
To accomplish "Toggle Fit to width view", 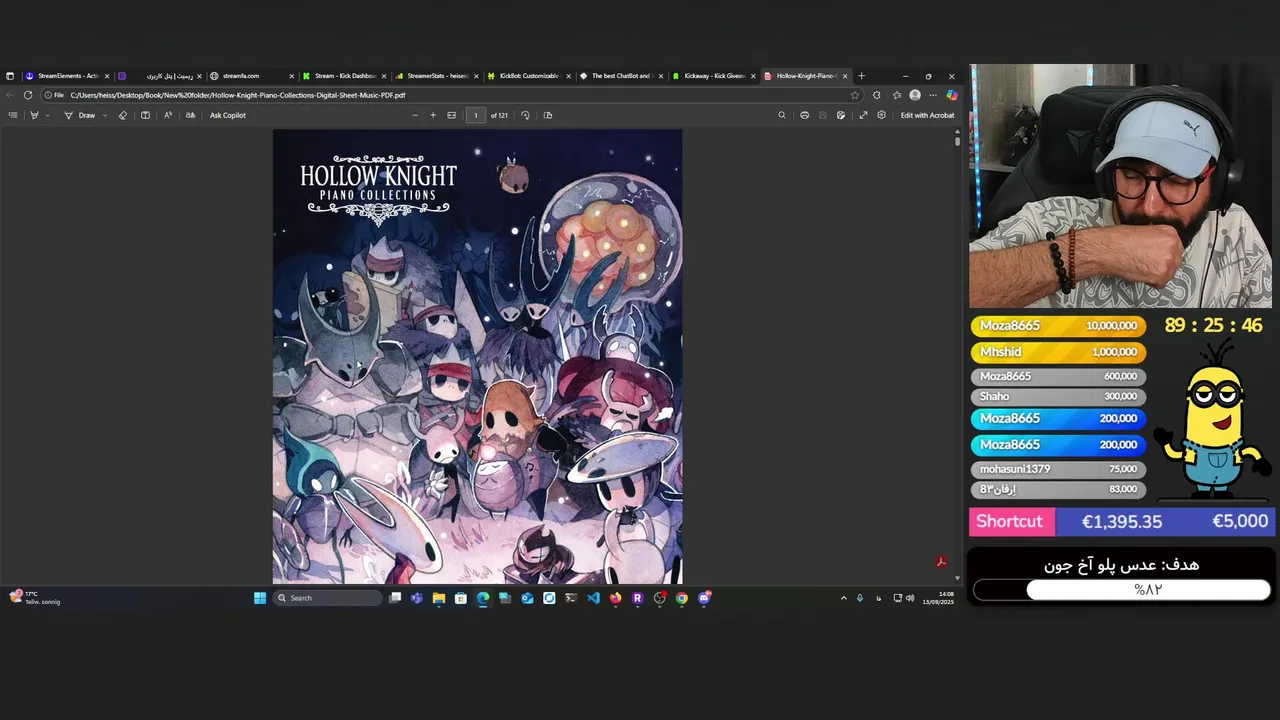I will click(x=452, y=115).
